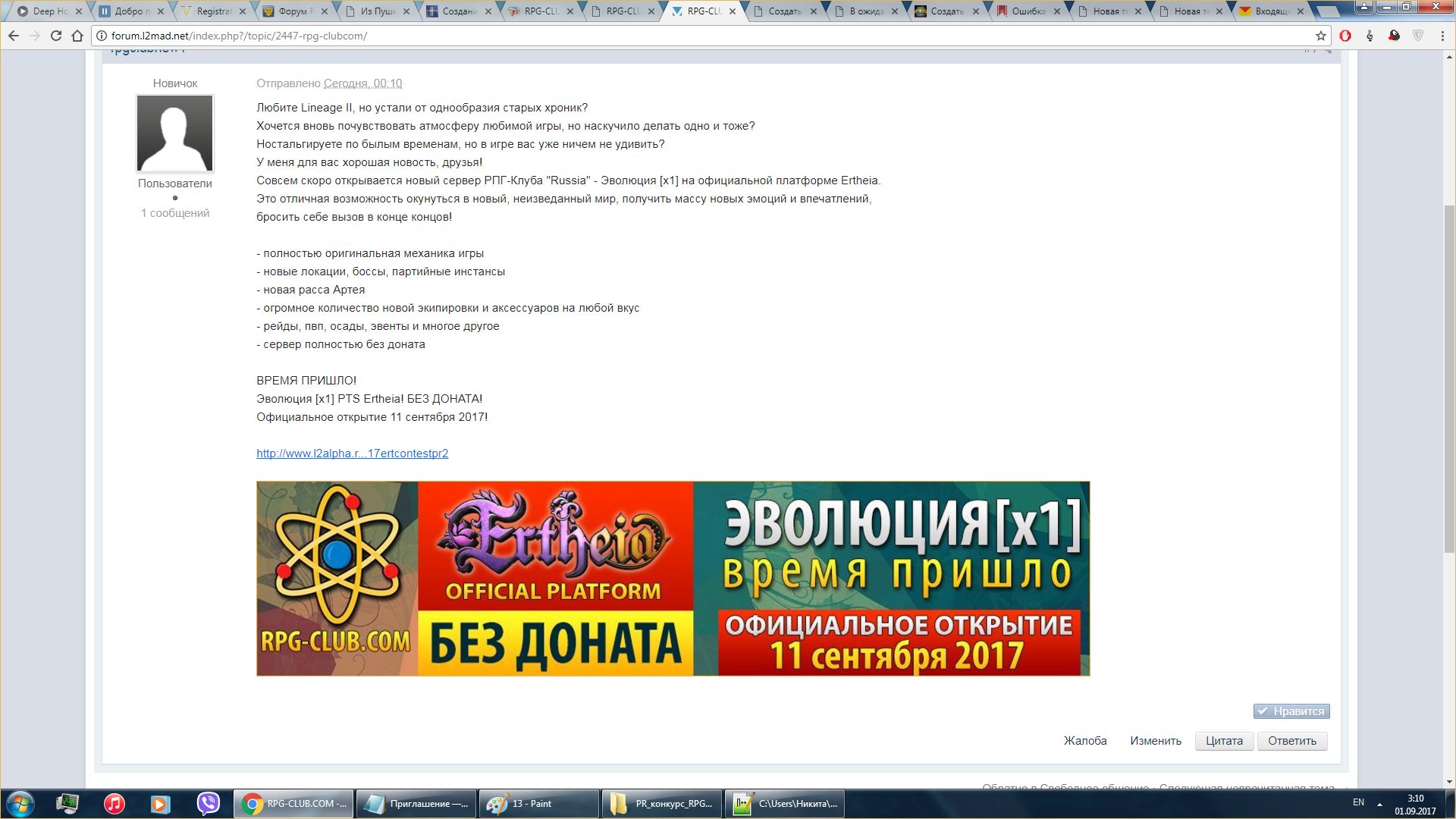Switch to the 13 - Paint window
This screenshot has width=1456, height=819.
point(539,804)
